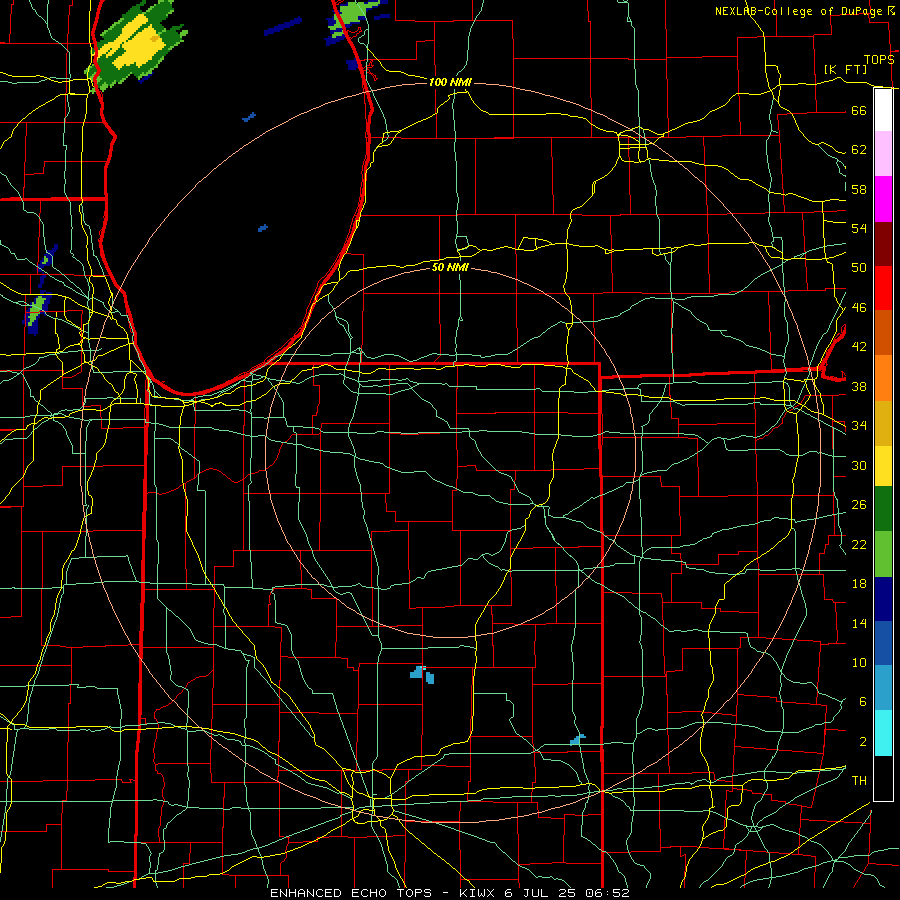
Task: Click the "58" legend value
Action: [x=859, y=189]
